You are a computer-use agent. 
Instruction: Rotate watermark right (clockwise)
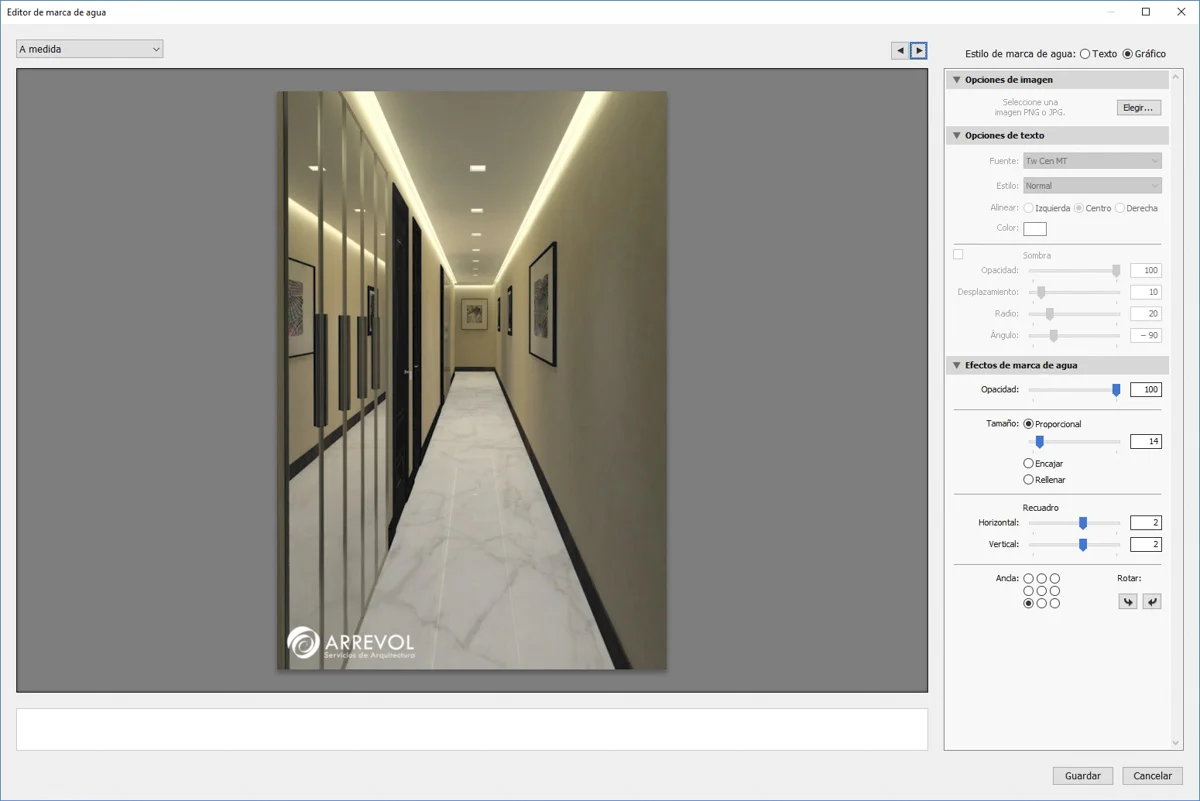pos(1152,601)
